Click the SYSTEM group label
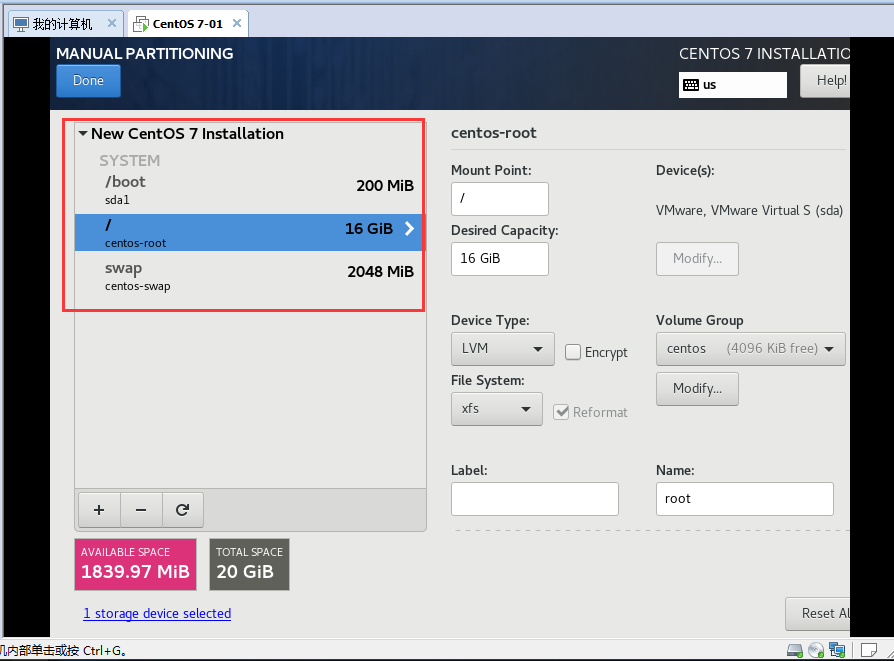The height and width of the screenshot is (661, 894). 129,161
